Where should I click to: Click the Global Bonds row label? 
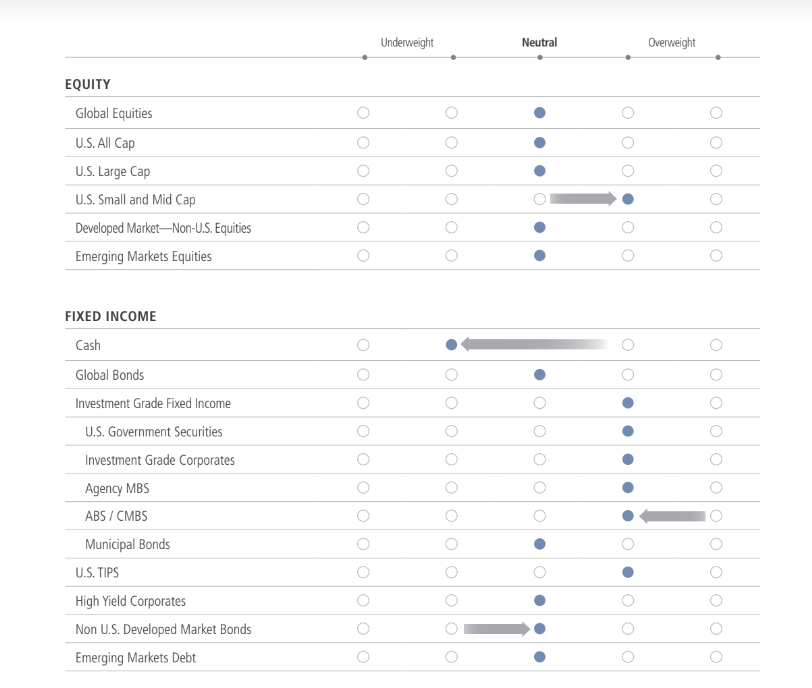tap(110, 375)
